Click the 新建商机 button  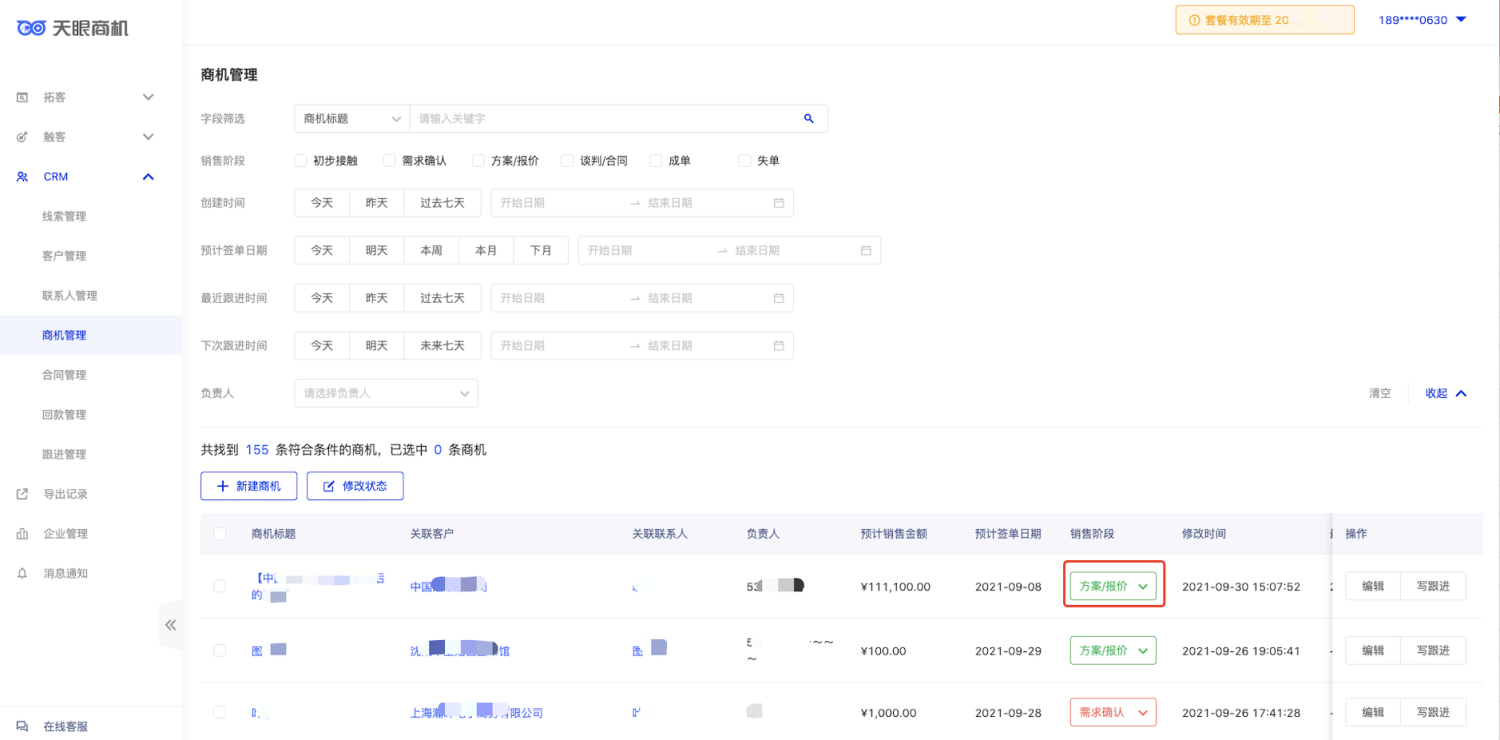249,486
